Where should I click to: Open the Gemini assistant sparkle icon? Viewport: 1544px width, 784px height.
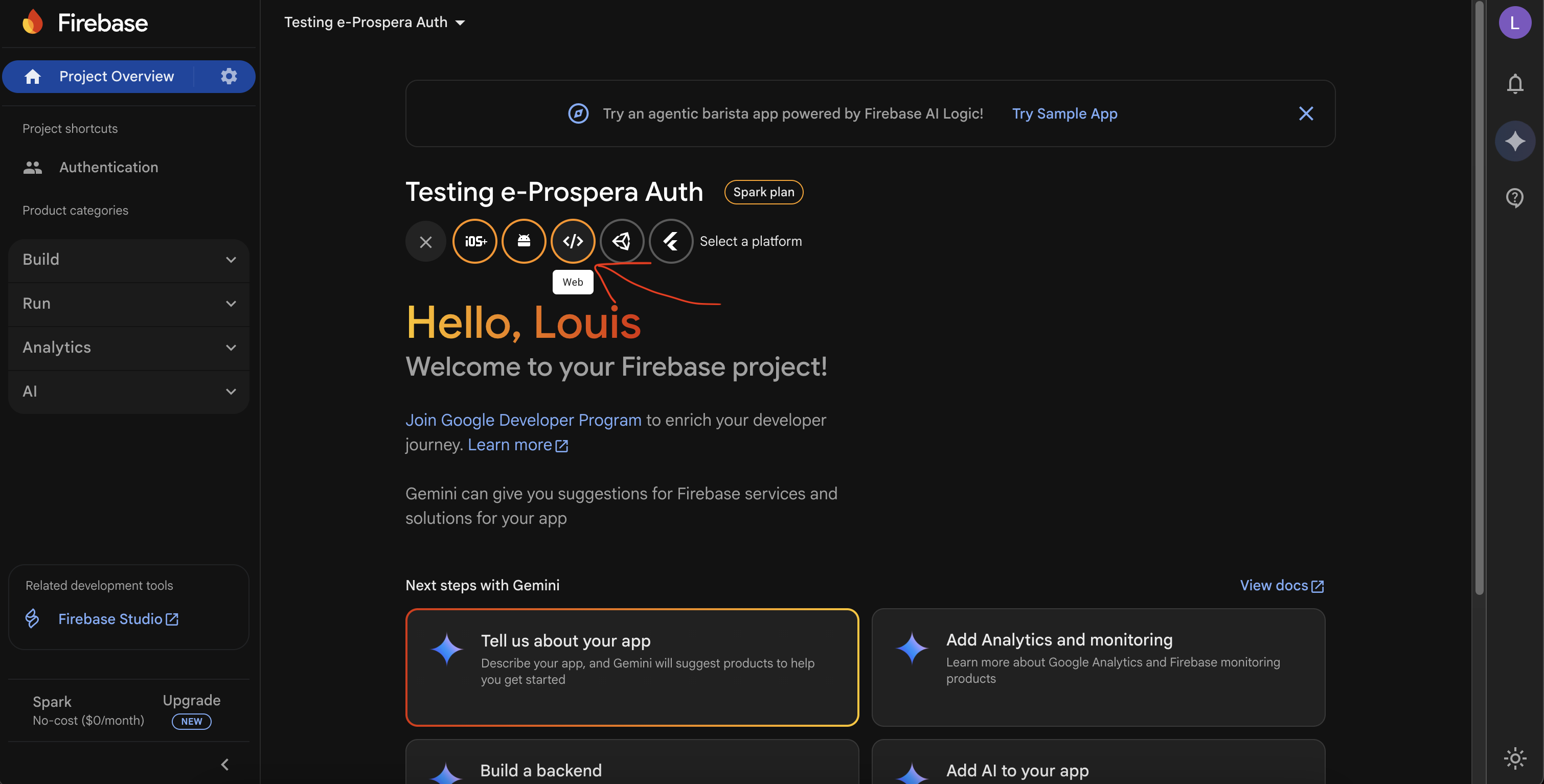(x=1515, y=141)
